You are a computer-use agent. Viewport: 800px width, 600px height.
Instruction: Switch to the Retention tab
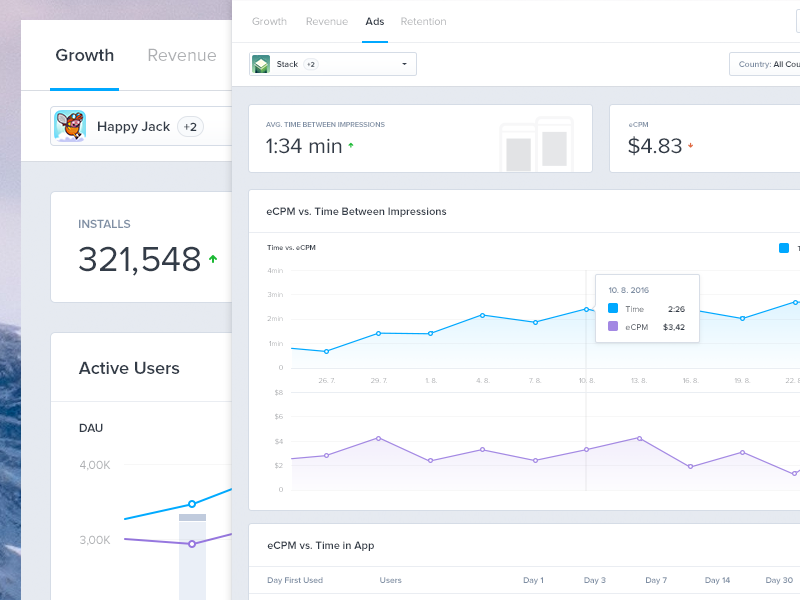[x=423, y=21]
